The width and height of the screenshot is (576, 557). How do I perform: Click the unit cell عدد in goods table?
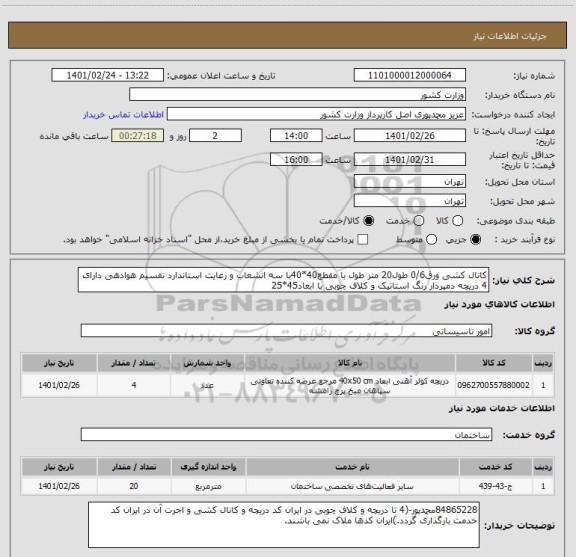[207, 385]
